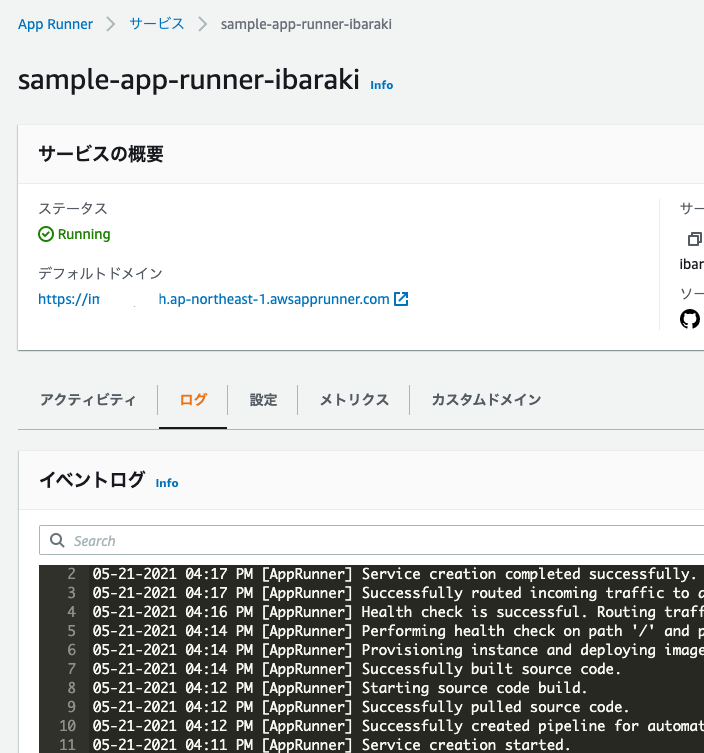Click the magnifier icon in Search box
Viewport: 704px width, 753px height.
(57, 540)
